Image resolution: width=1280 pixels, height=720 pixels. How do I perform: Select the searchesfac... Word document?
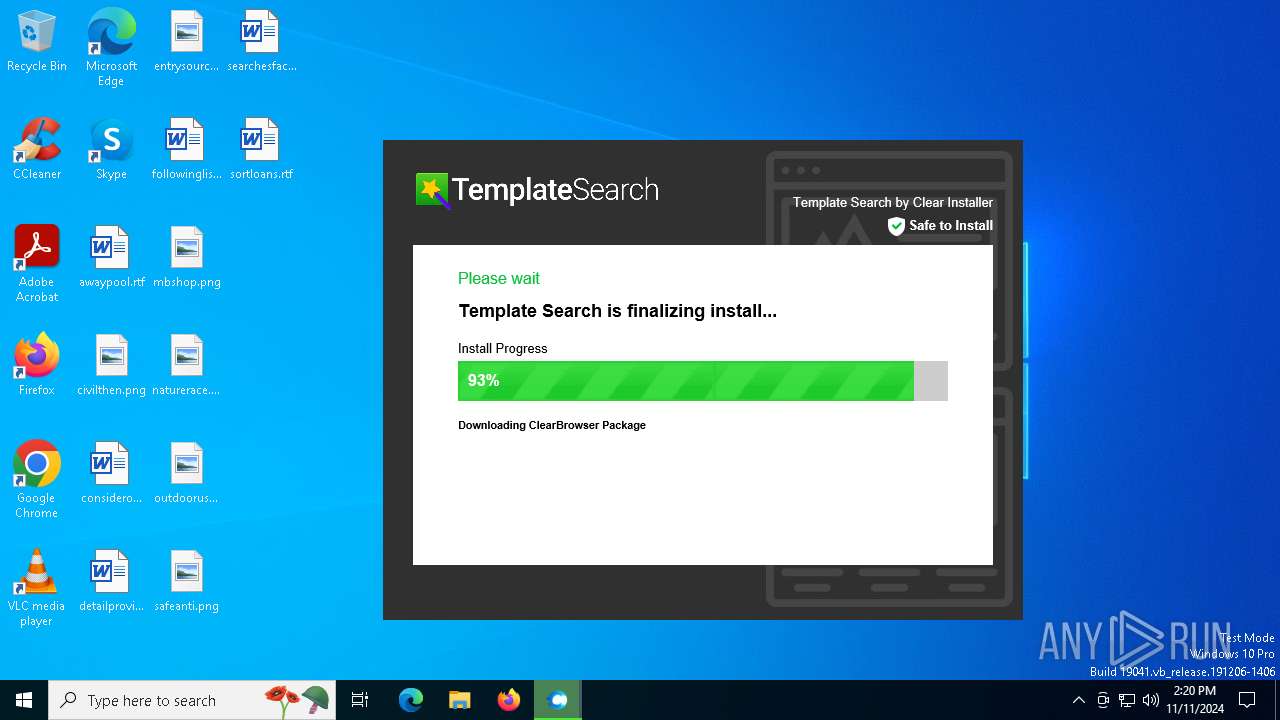(261, 42)
